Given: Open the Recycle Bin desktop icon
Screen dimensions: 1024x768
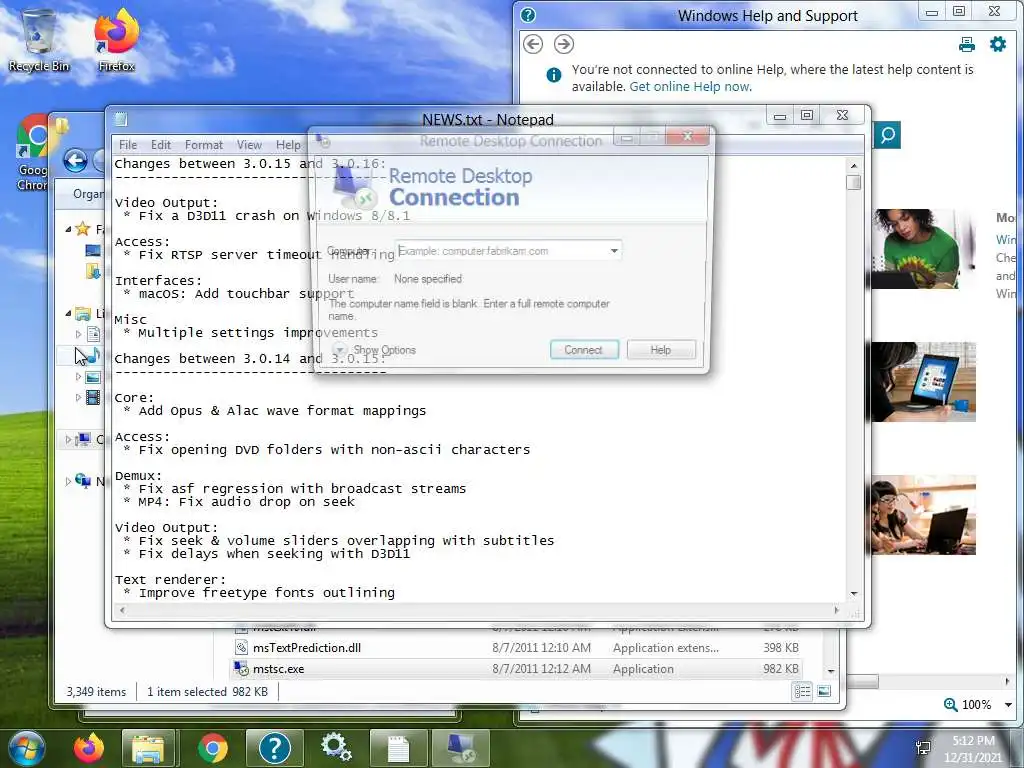Looking at the screenshot, I should click(x=39, y=39).
